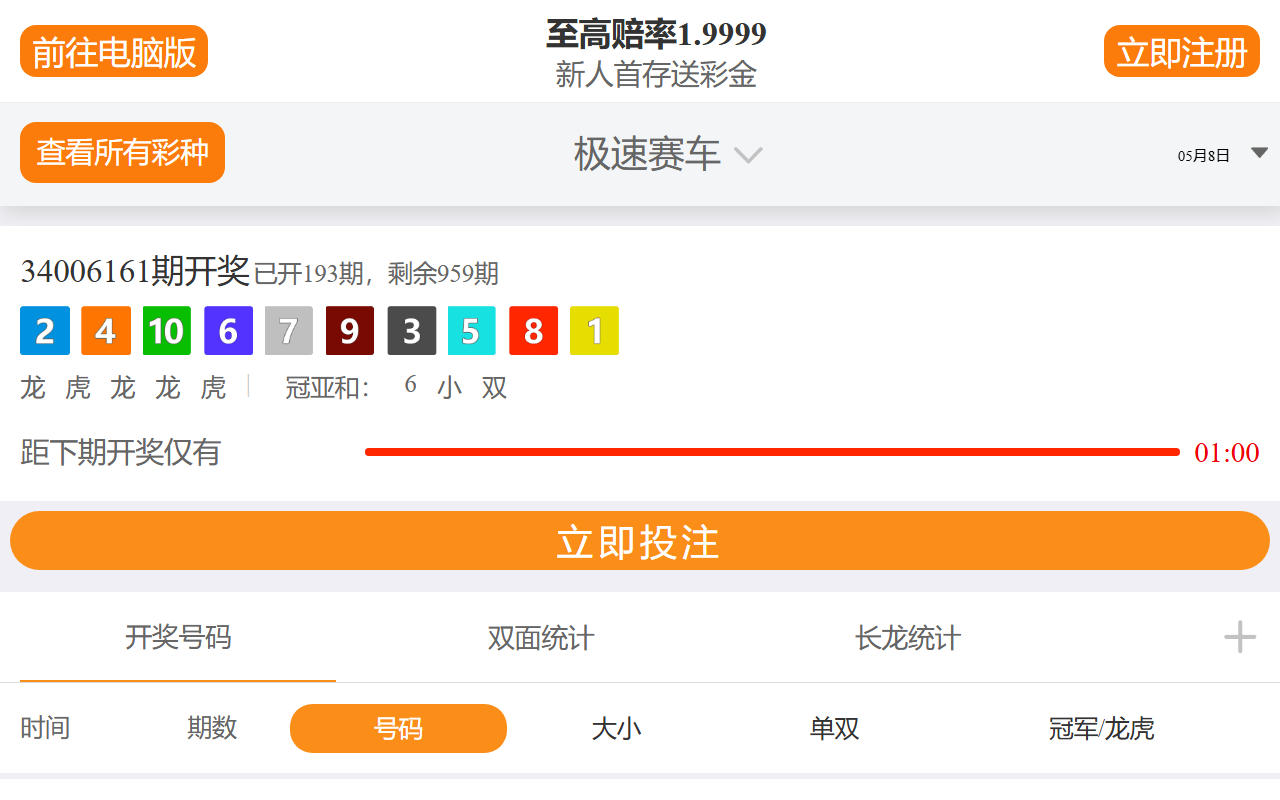Select the 号码 filter pill
Image resolution: width=1280 pixels, height=800 pixels.
[x=398, y=728]
